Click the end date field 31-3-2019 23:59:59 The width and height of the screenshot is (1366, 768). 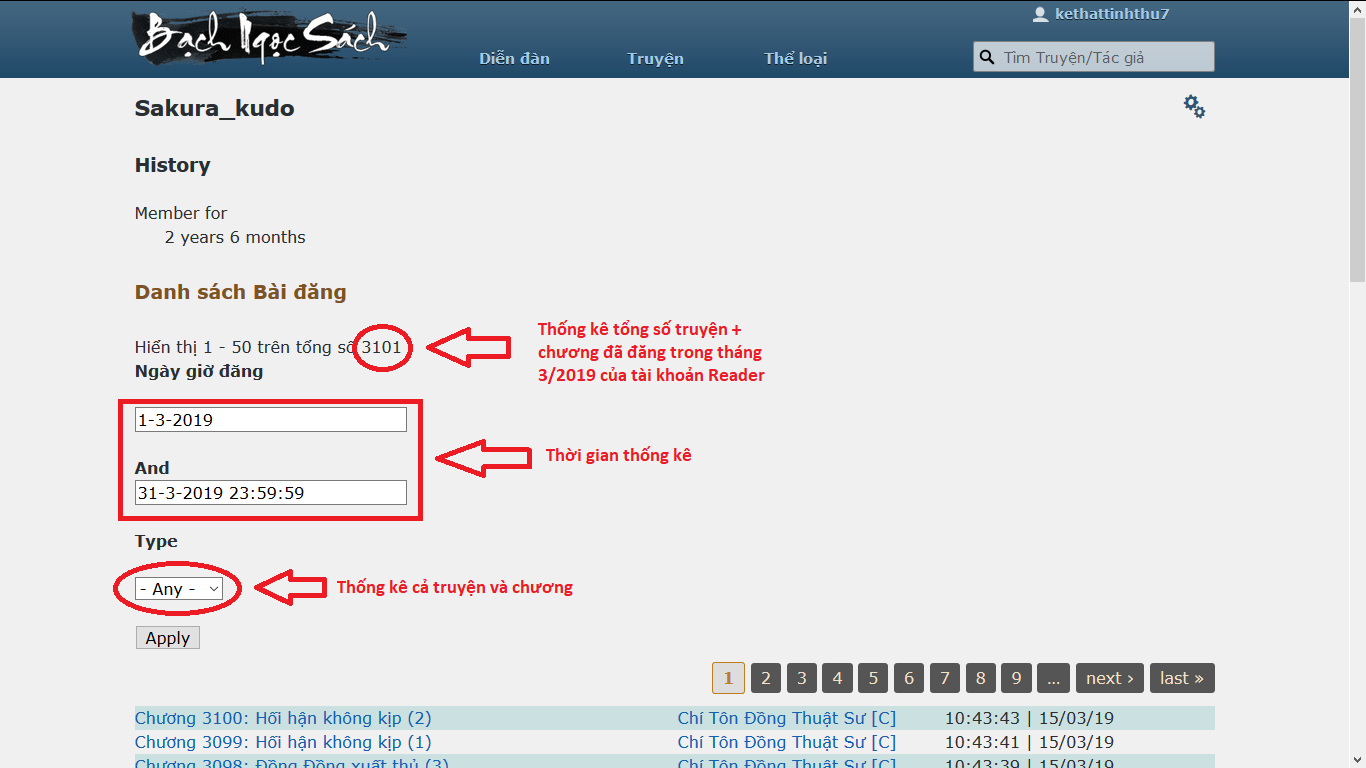(270, 492)
